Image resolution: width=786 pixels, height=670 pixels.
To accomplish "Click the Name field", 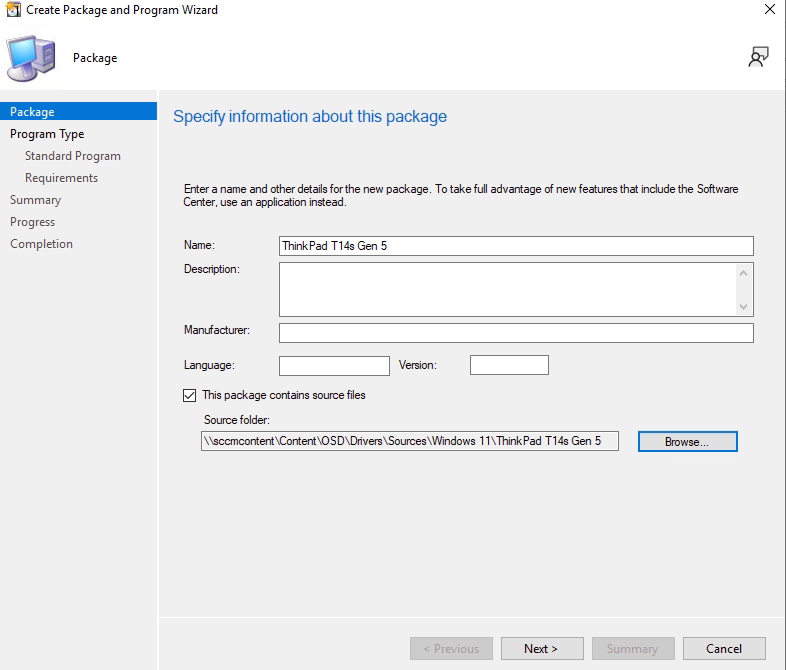I will pyautogui.click(x=516, y=246).
